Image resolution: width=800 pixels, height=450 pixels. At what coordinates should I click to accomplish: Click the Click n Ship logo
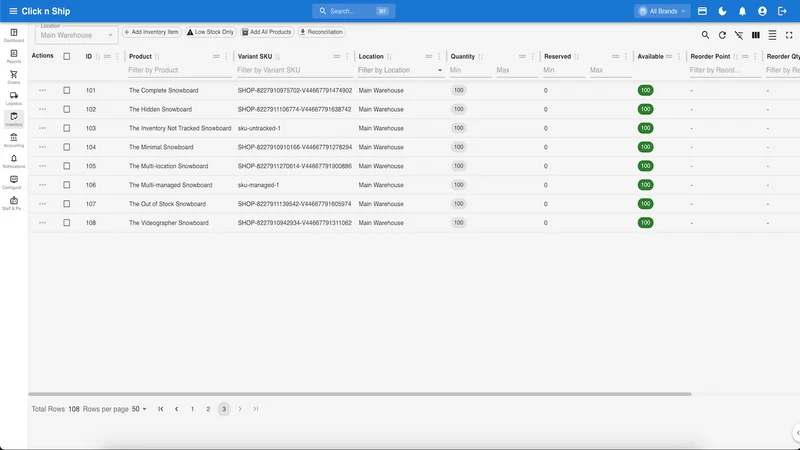(x=46, y=11)
